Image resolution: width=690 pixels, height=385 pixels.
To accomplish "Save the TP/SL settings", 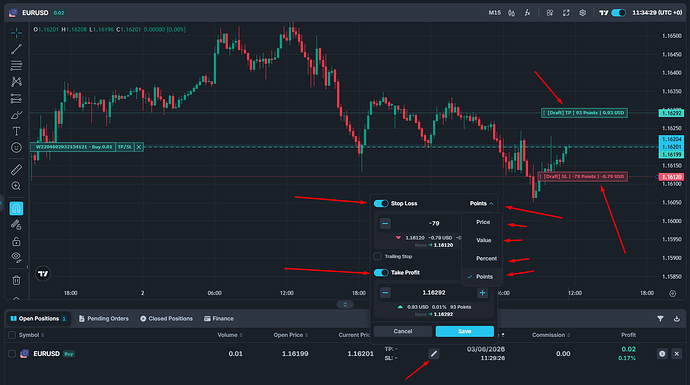I will (x=465, y=331).
